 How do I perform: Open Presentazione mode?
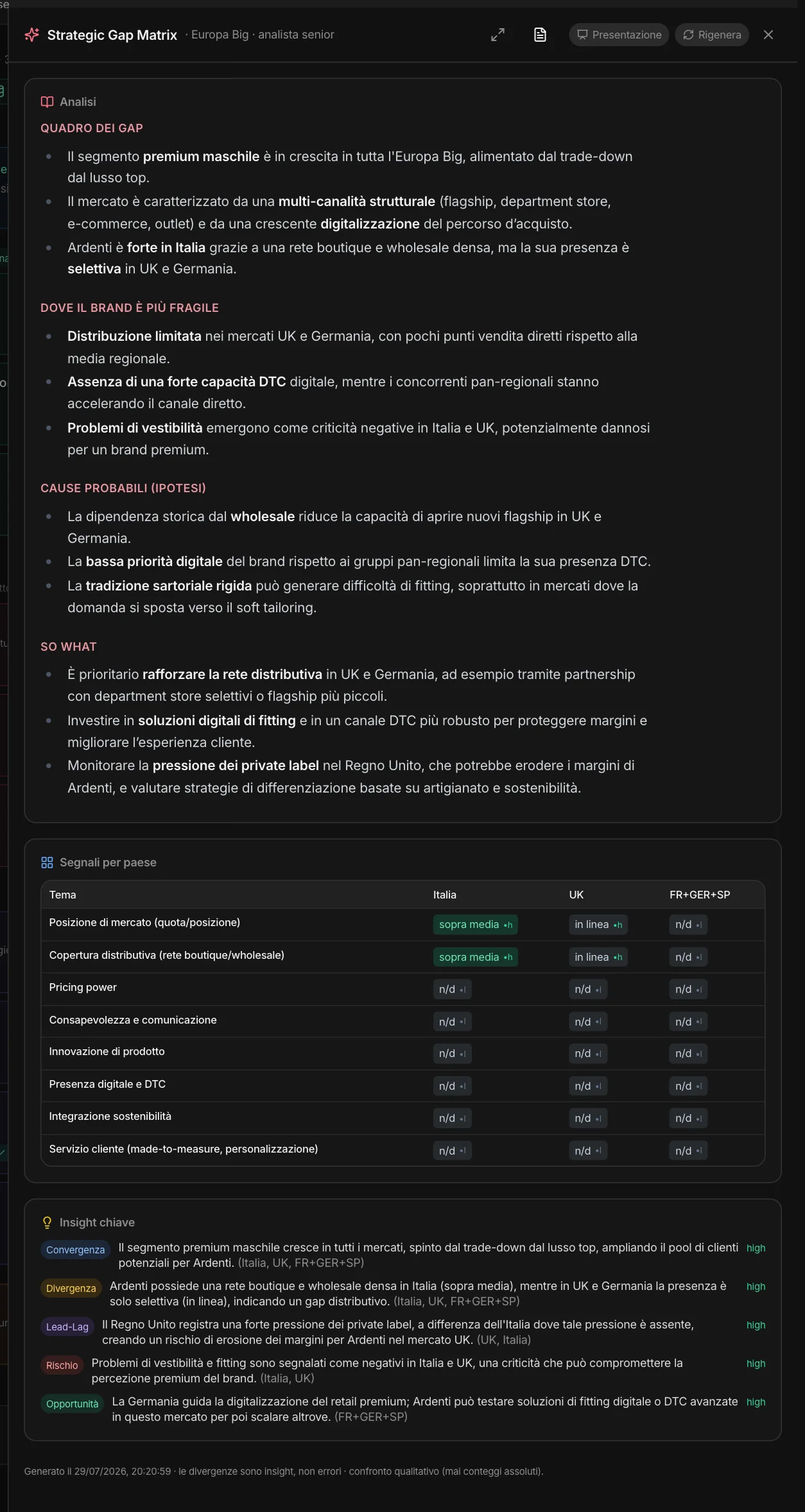(619, 35)
